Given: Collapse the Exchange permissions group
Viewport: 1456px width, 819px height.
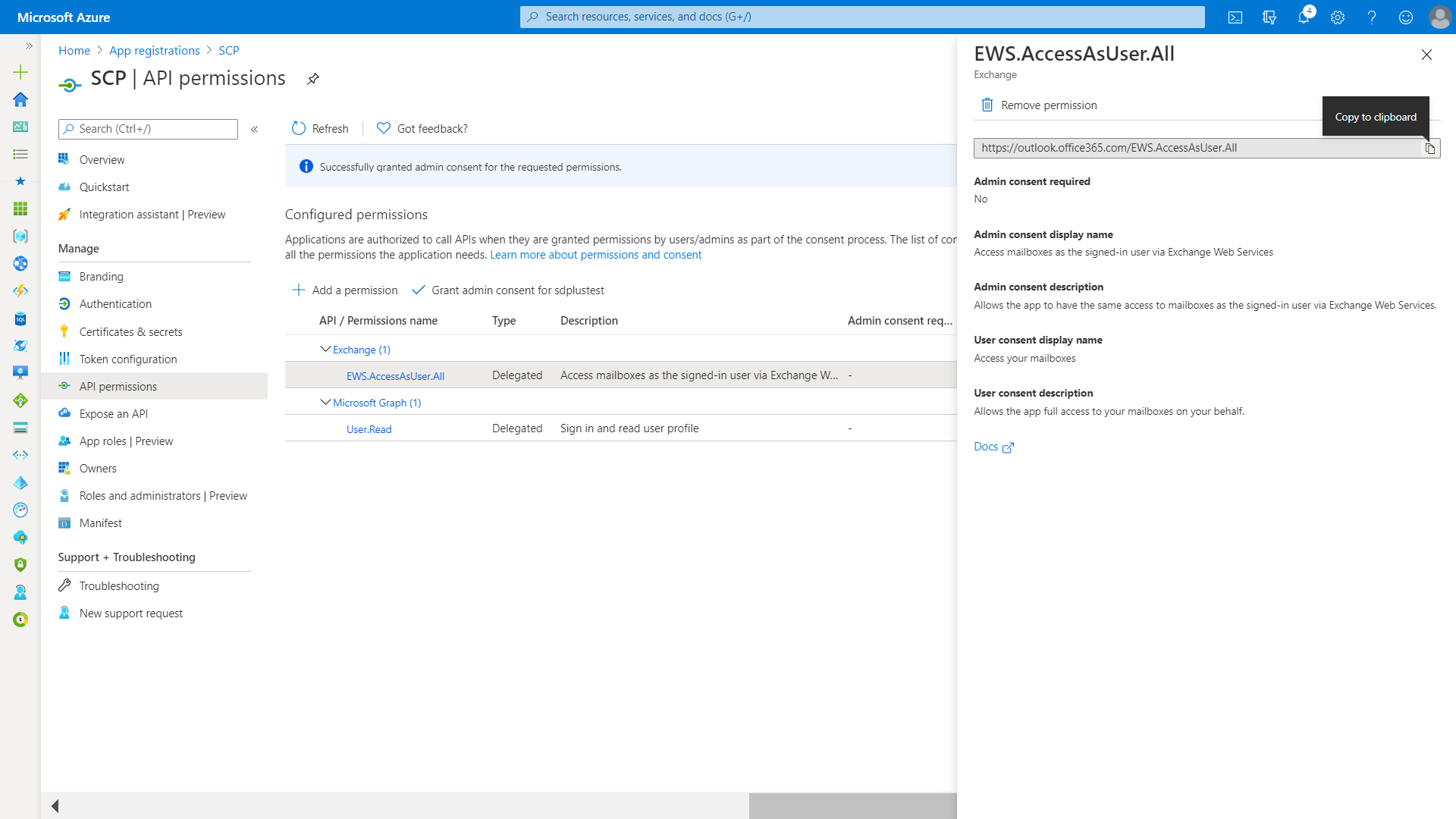Looking at the screenshot, I should 325,350.
